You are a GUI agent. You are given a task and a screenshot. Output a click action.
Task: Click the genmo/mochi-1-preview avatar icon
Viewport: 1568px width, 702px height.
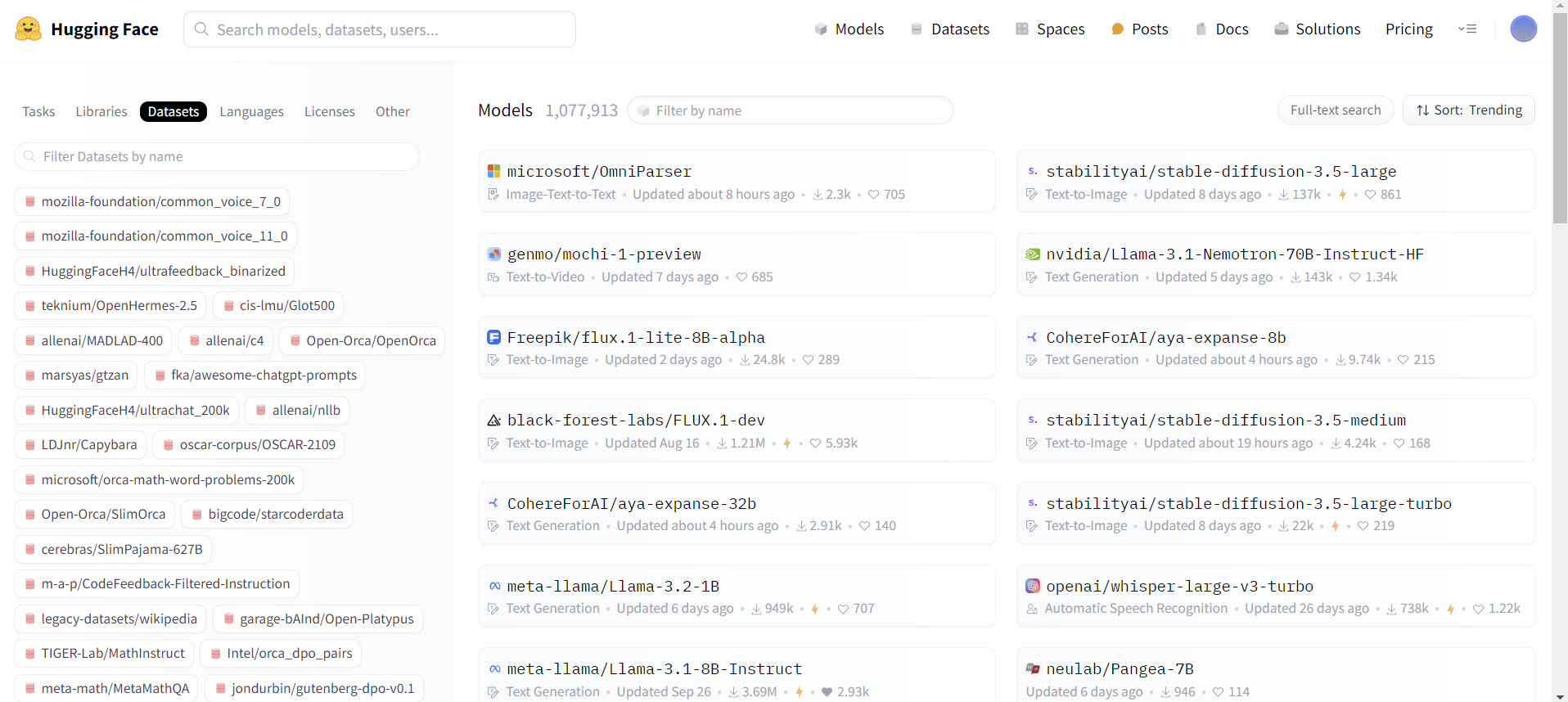(493, 254)
